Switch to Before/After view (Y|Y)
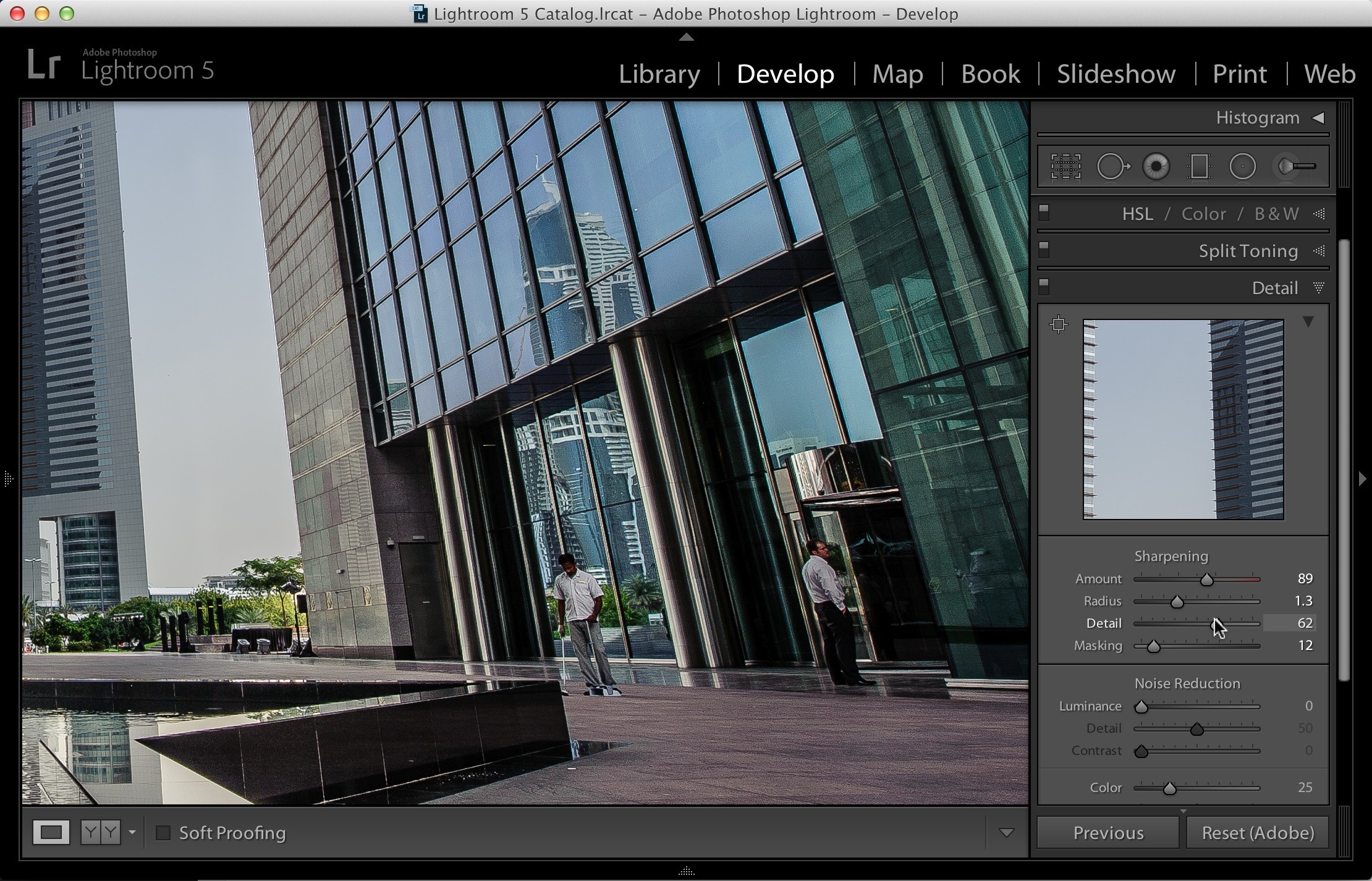This screenshot has height=881, width=1372. (x=101, y=833)
